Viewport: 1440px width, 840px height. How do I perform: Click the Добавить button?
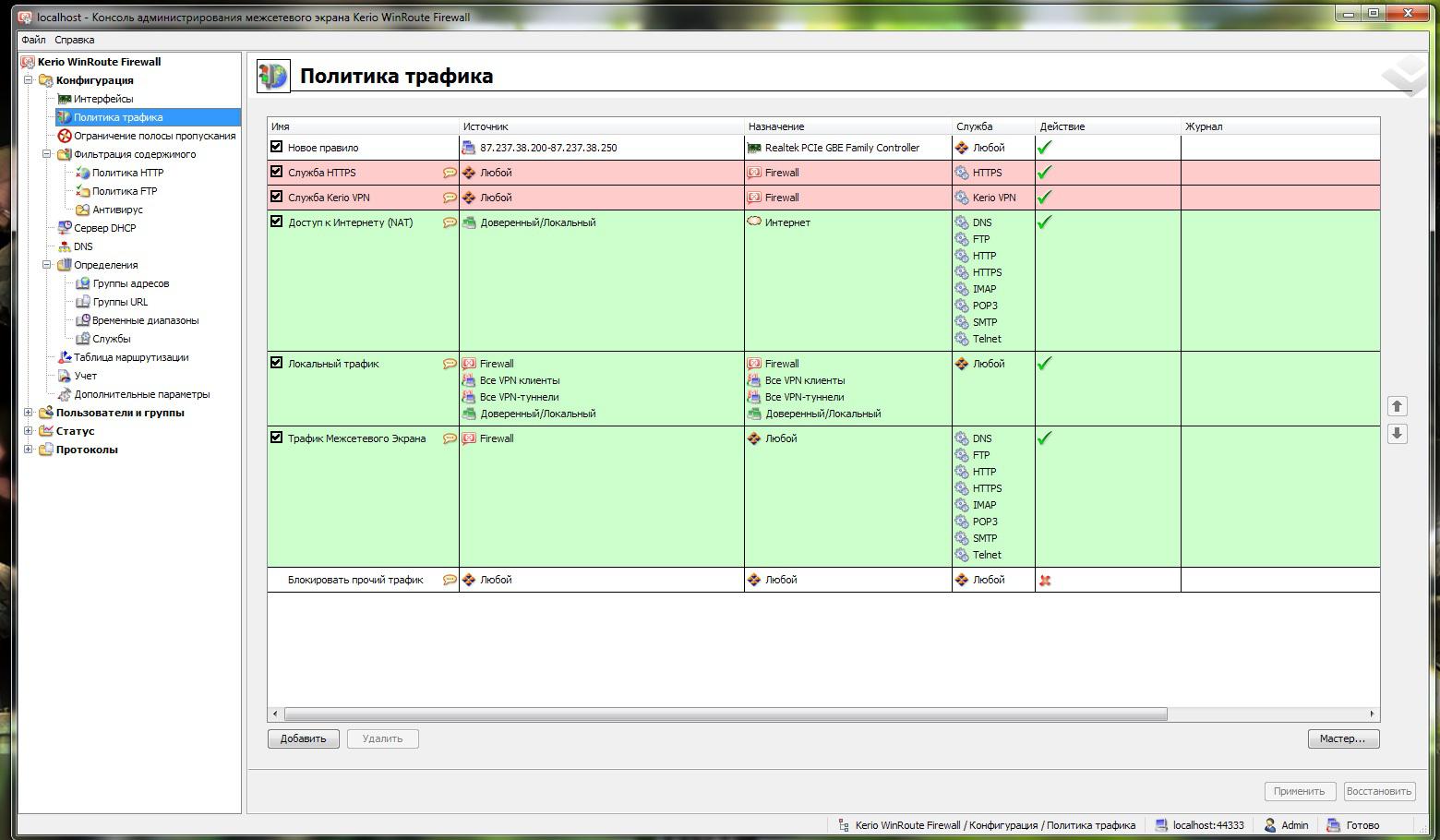click(x=304, y=738)
